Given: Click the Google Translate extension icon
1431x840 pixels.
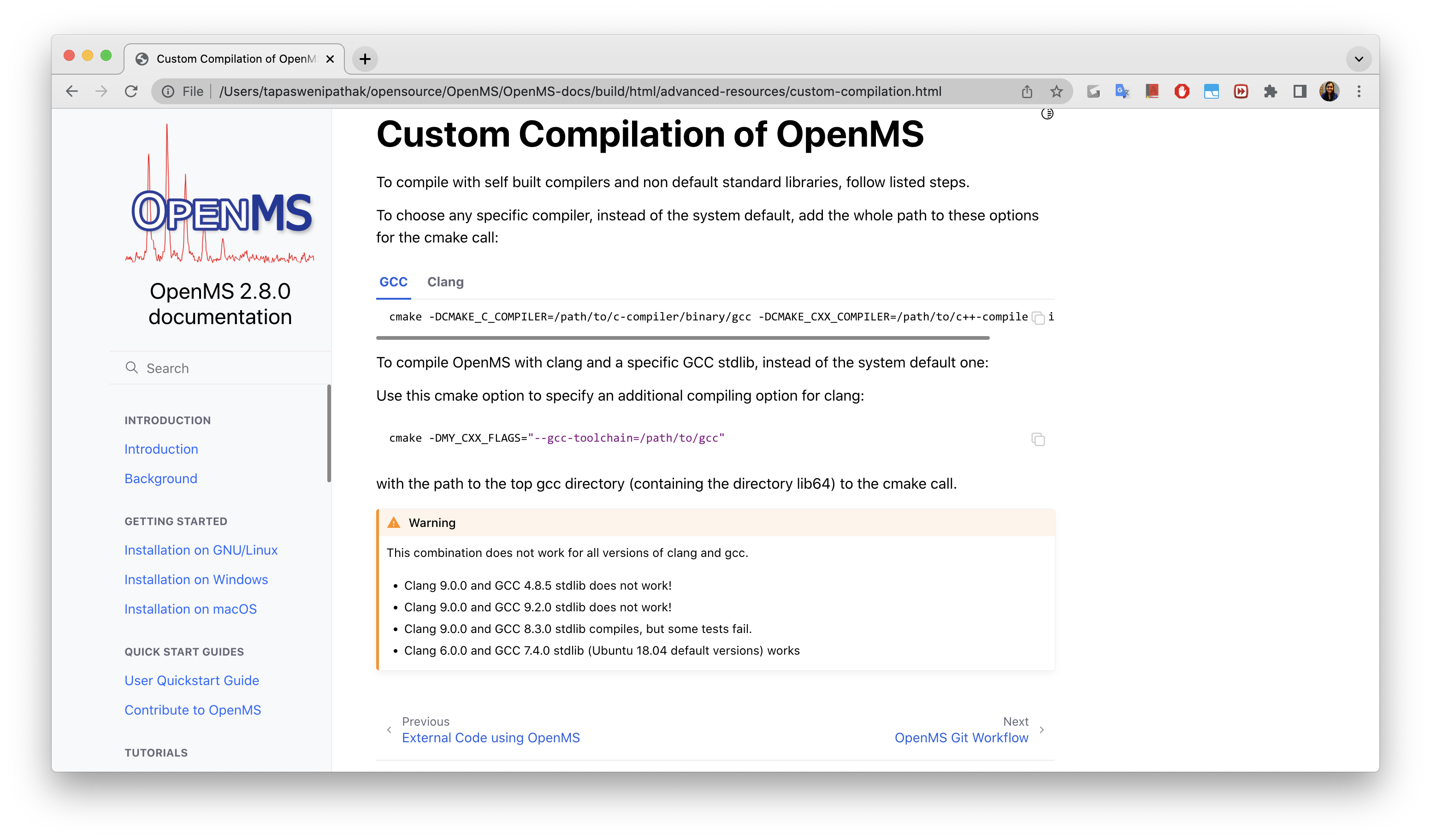Looking at the screenshot, I should point(1122,91).
